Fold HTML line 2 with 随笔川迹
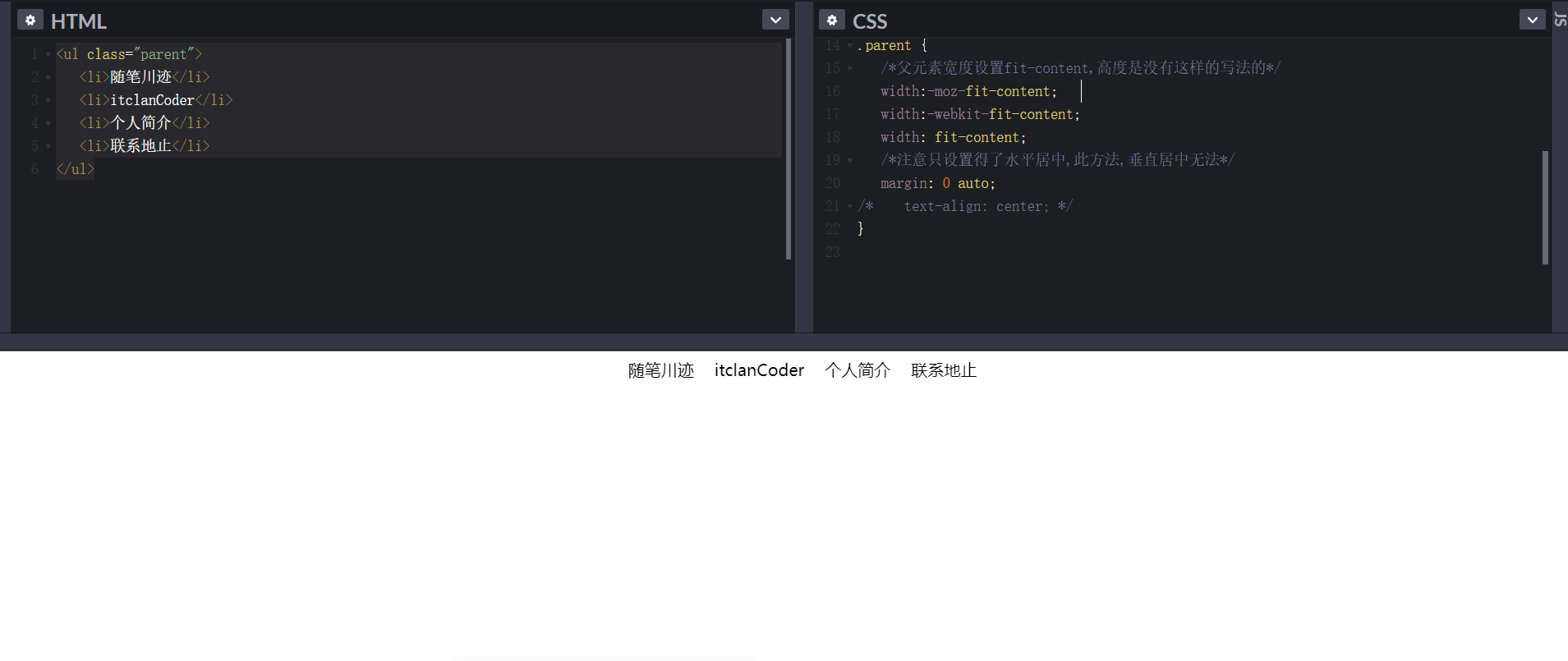Image resolution: width=1568 pixels, height=661 pixels. click(48, 77)
